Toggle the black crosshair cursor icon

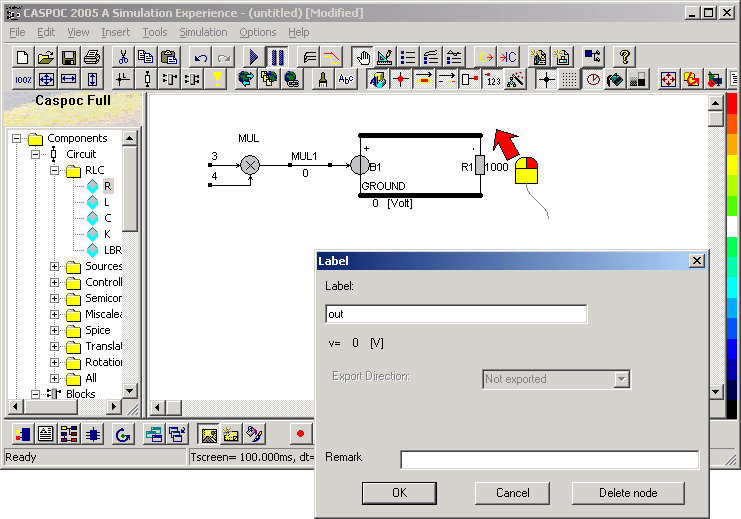click(547, 79)
